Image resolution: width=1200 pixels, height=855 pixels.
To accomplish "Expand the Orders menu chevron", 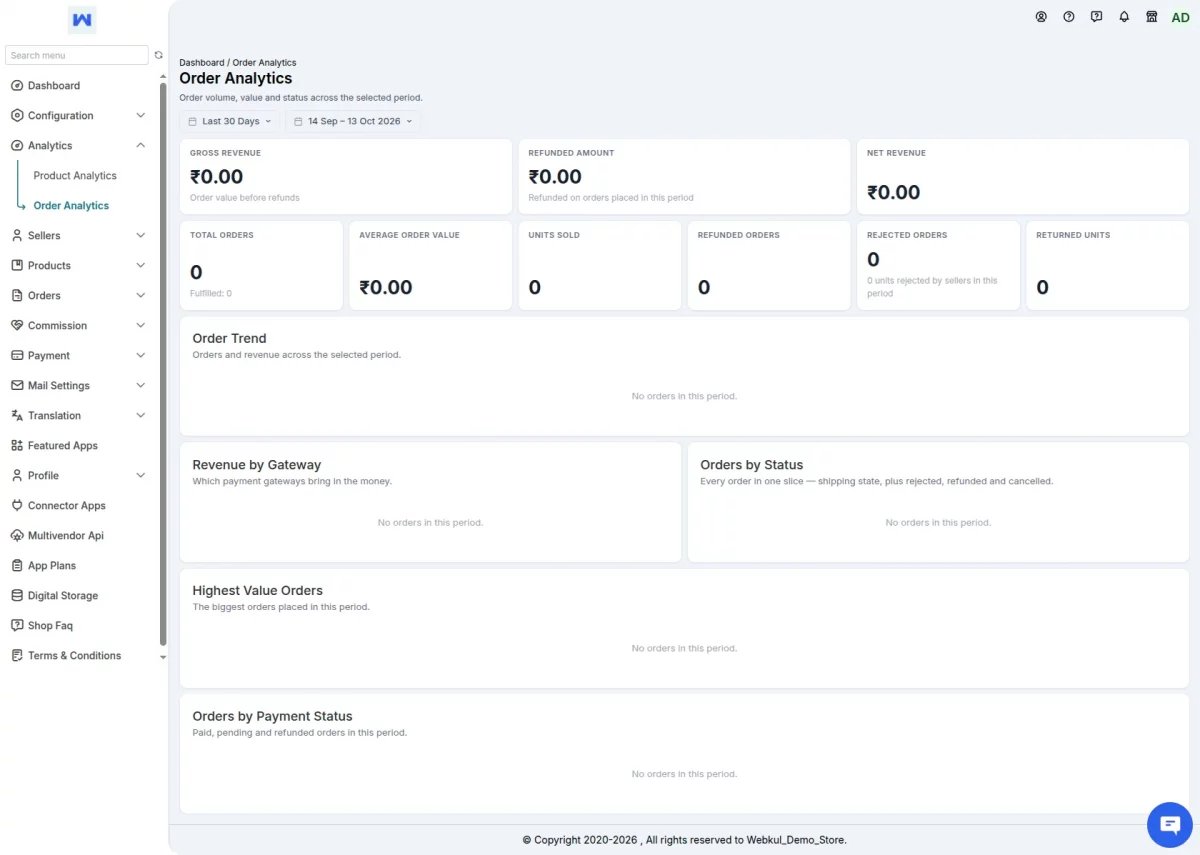I will coord(140,296).
